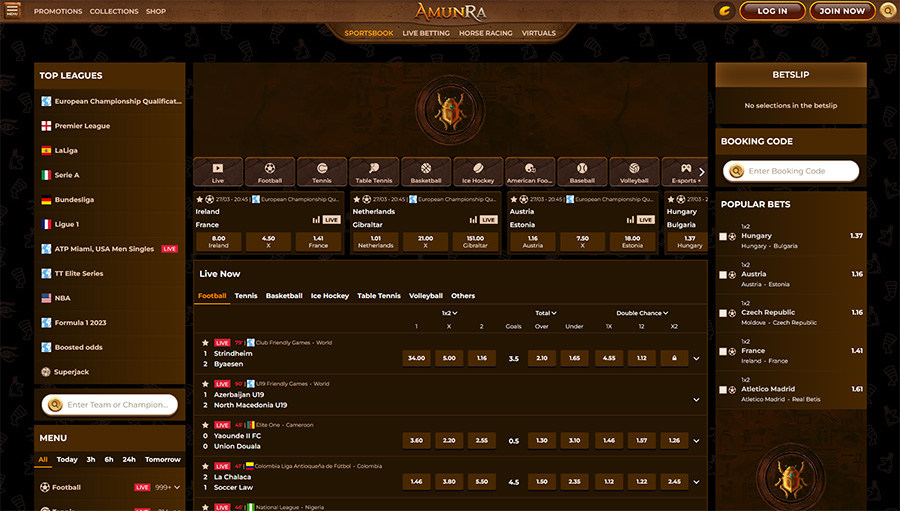Open the Promotions link
The width and height of the screenshot is (900, 511).
58,11
